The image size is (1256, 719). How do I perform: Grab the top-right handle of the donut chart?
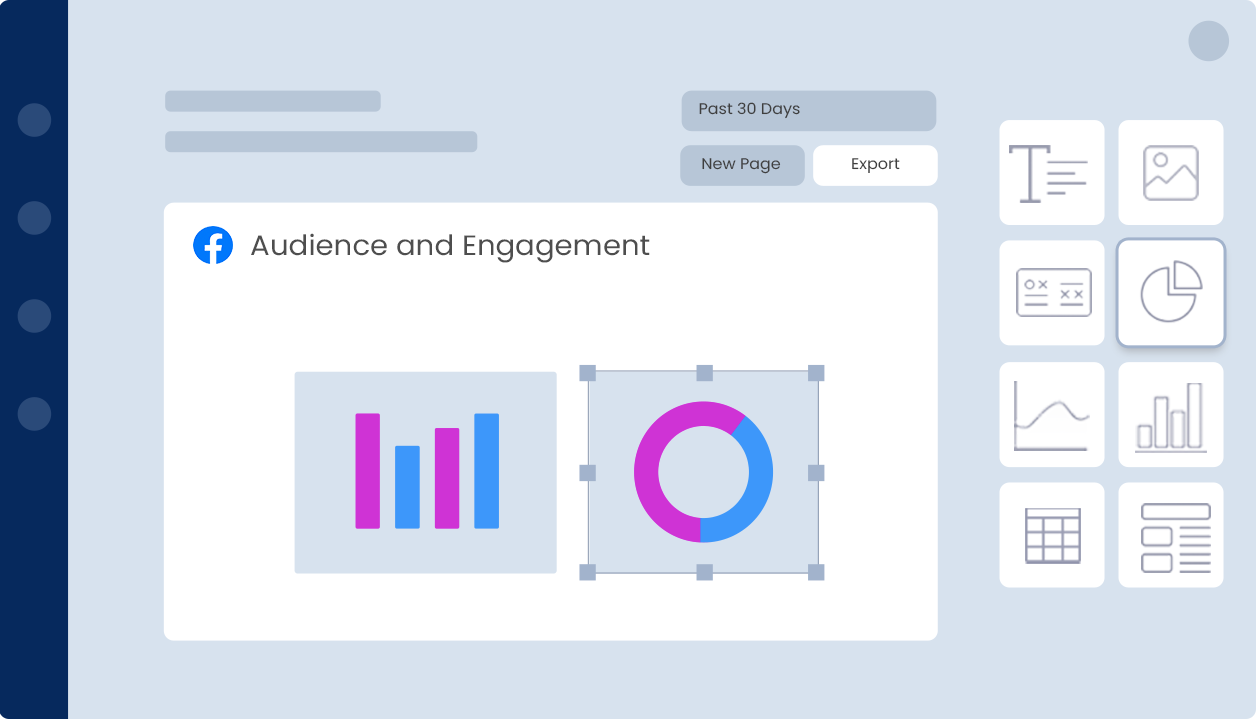coord(816,373)
